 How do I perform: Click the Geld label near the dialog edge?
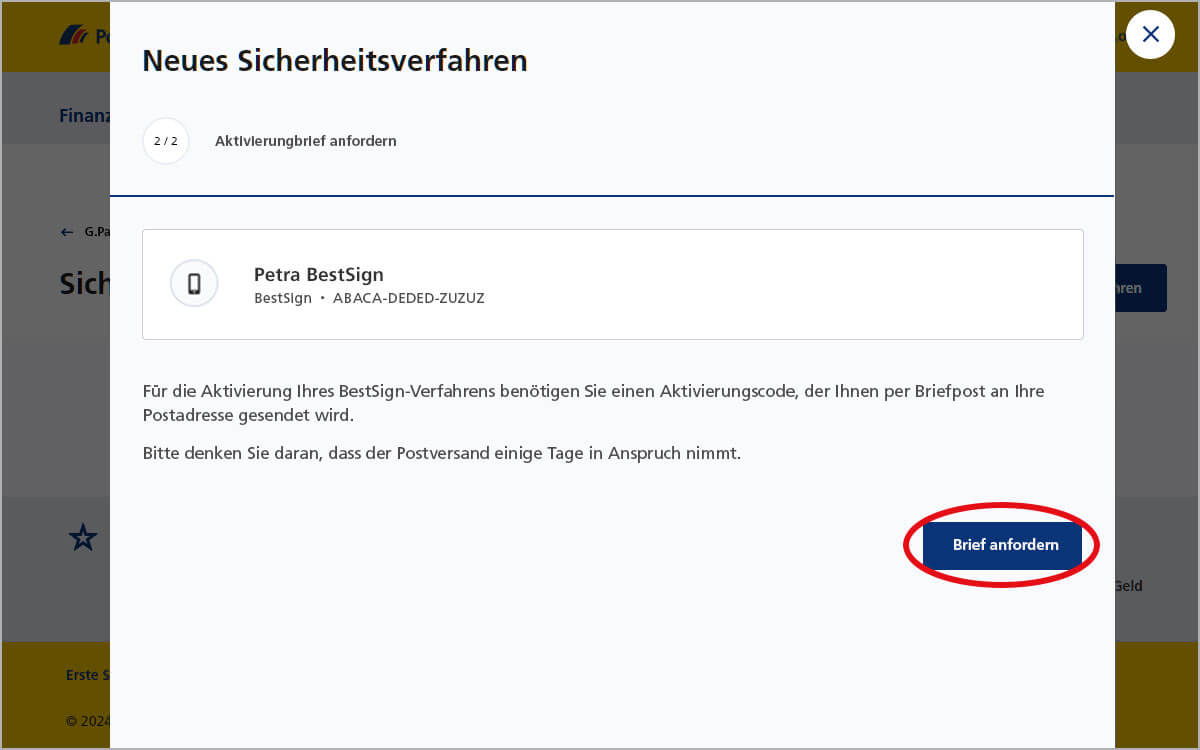click(x=1128, y=586)
